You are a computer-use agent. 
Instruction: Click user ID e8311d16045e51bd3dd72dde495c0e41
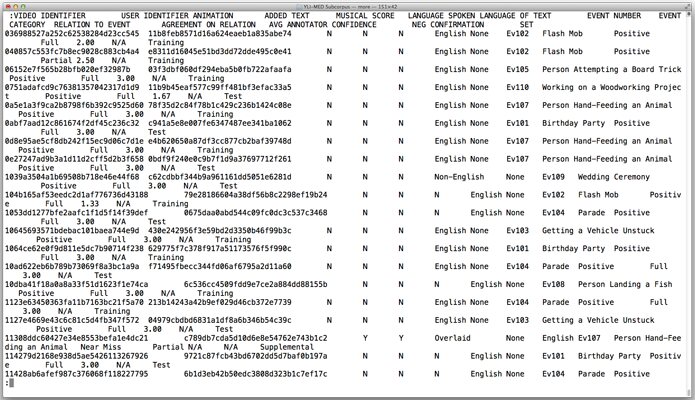point(220,51)
